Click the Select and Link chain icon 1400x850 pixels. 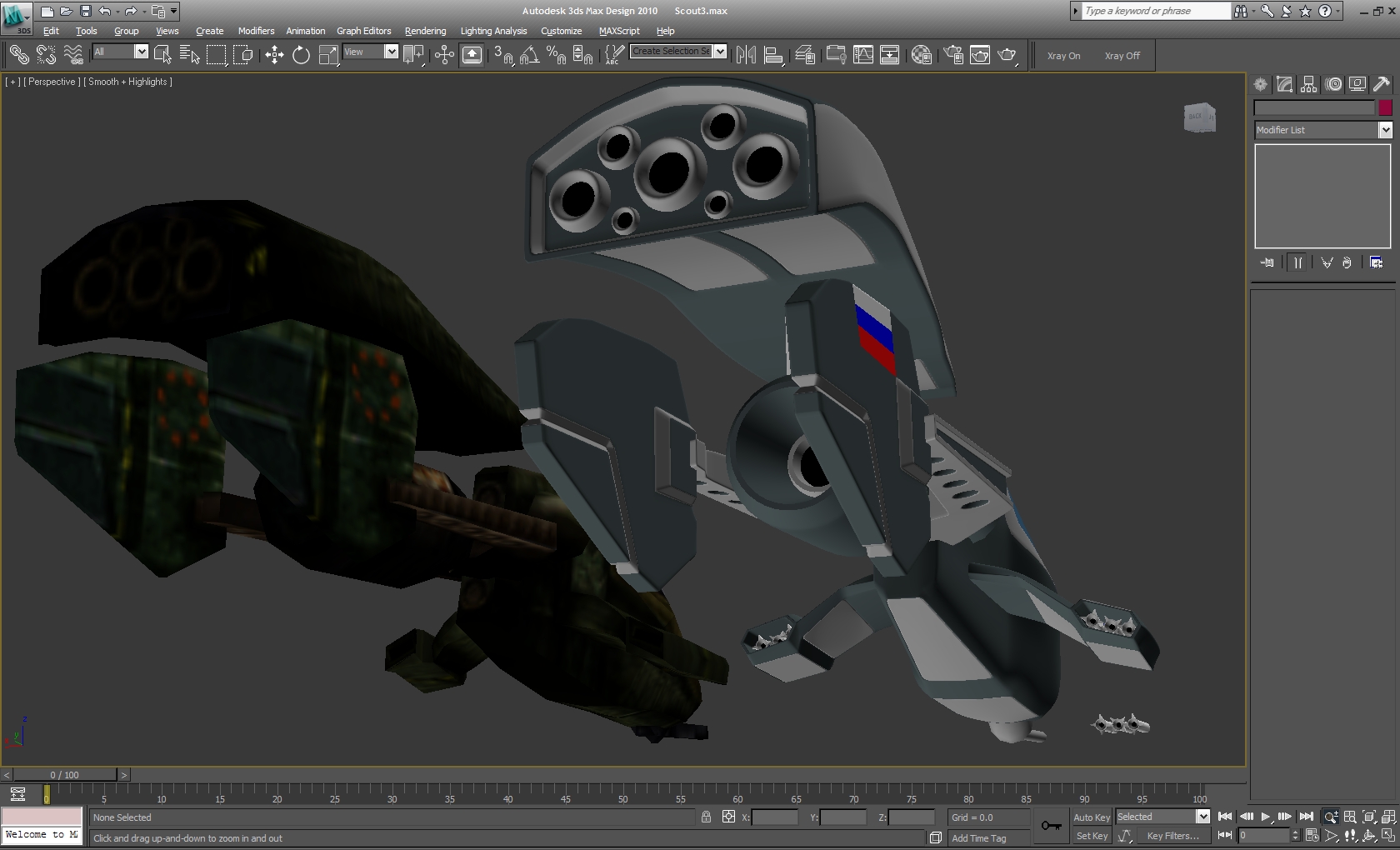coord(18,55)
